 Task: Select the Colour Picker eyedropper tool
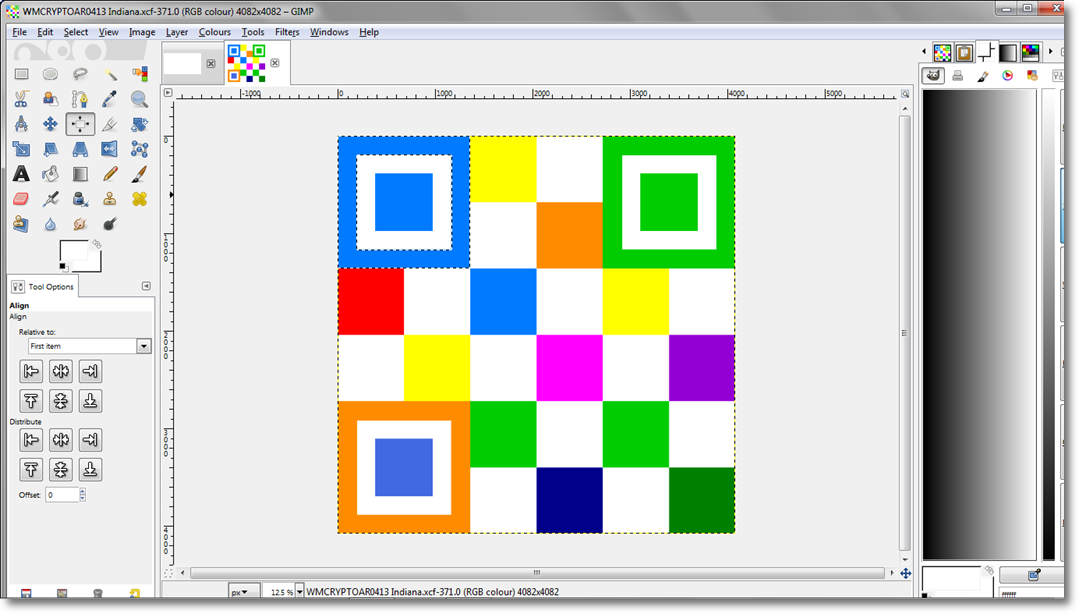click(110, 99)
